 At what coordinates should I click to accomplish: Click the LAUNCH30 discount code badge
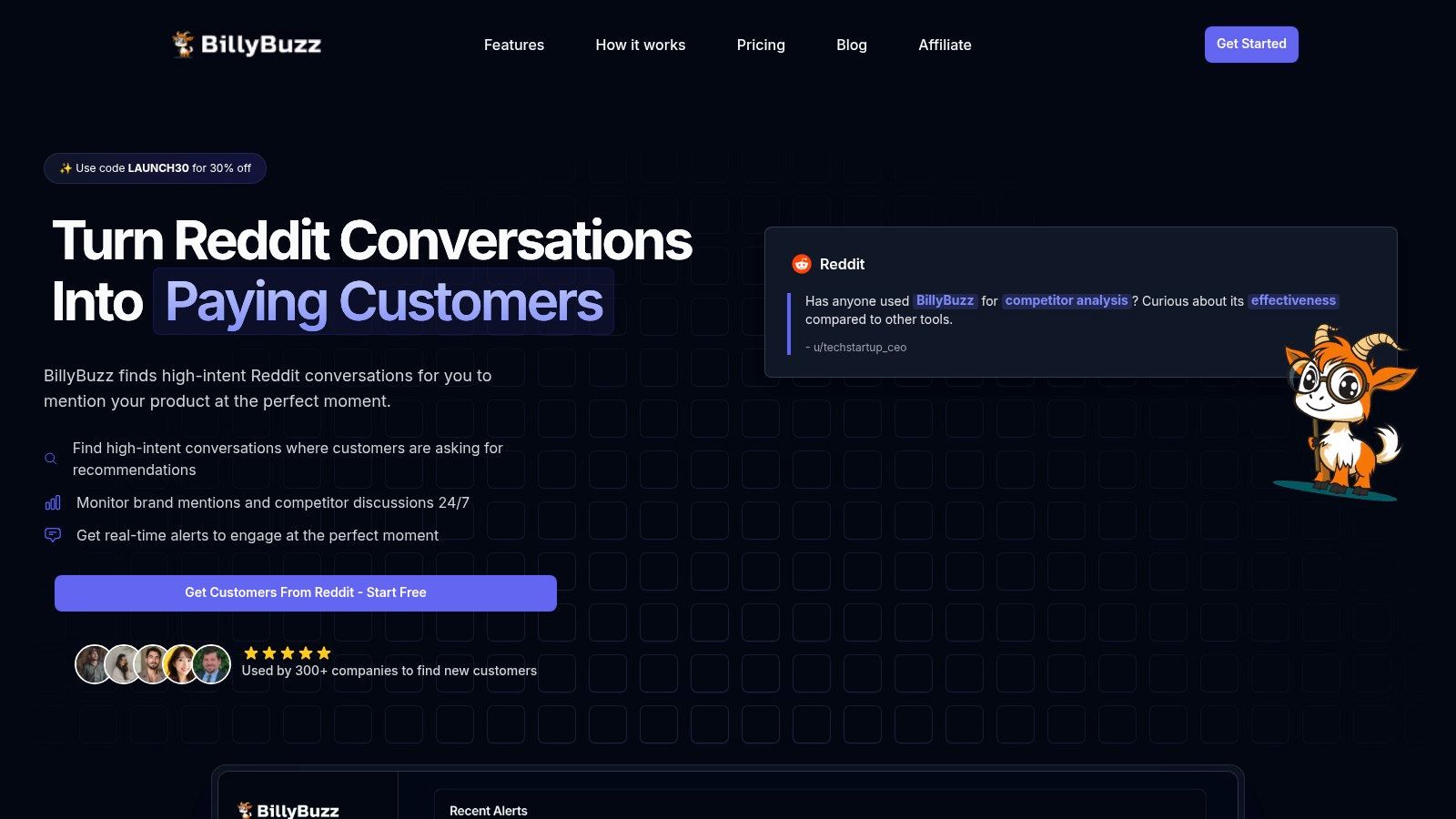click(x=155, y=168)
